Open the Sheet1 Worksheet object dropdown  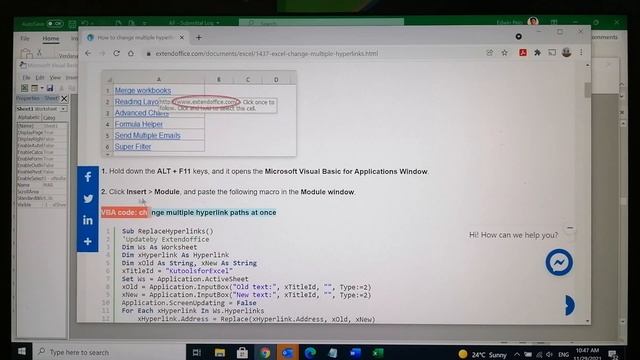click(63, 109)
